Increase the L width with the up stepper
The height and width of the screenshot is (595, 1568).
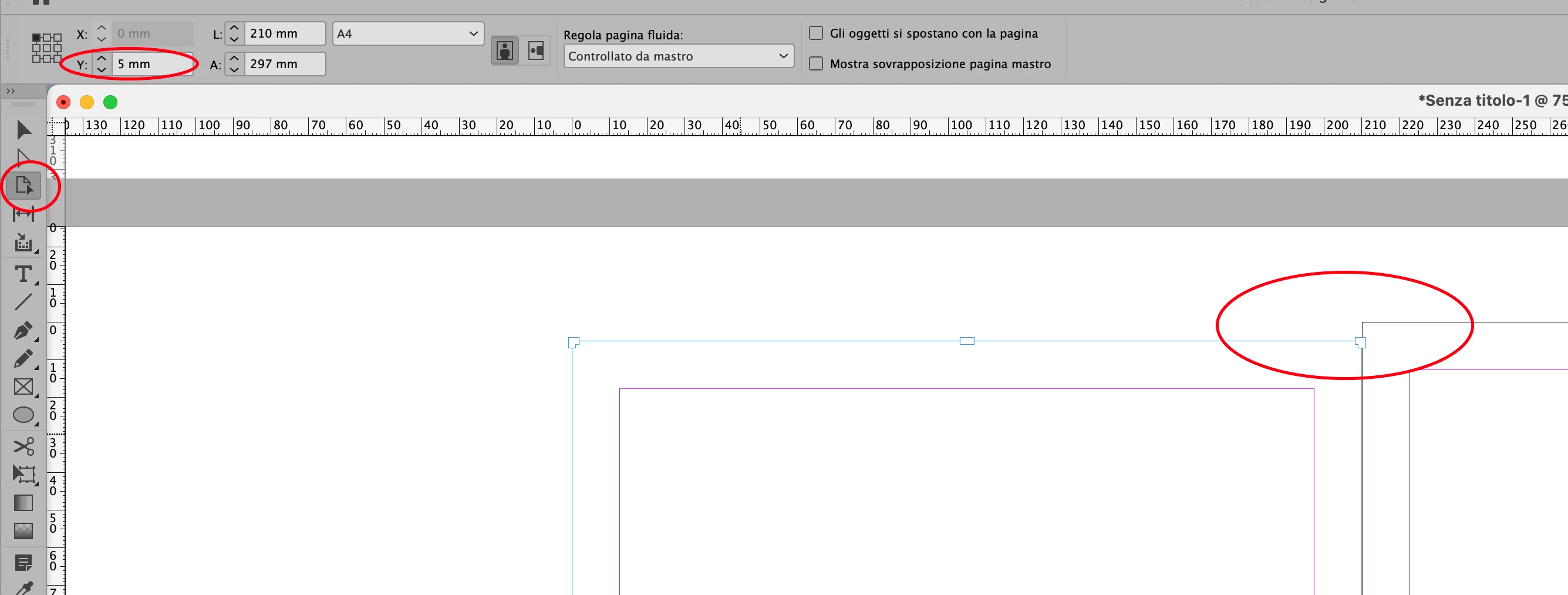234,28
